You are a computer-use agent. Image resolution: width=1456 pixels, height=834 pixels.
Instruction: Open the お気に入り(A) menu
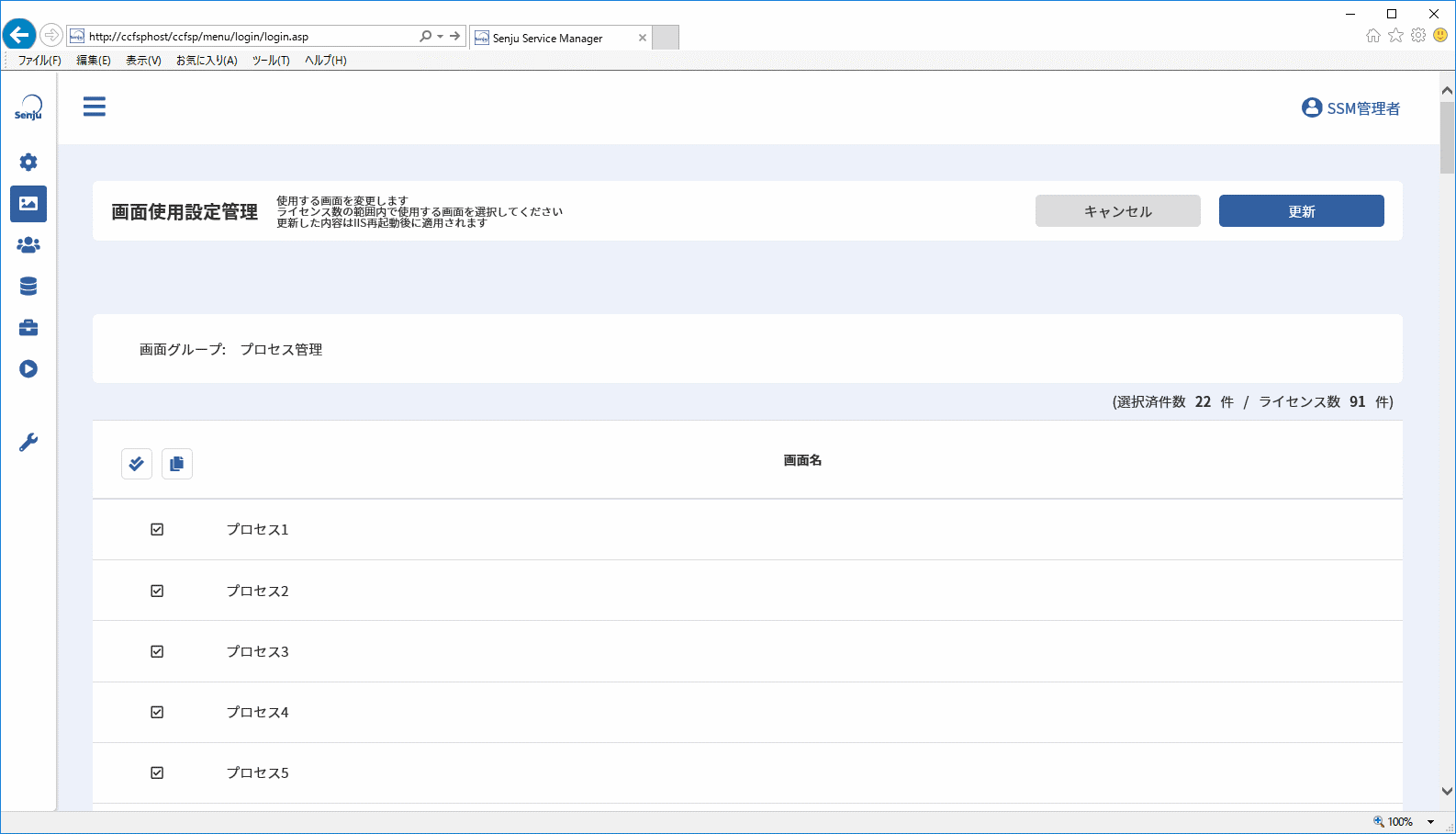[x=207, y=61]
